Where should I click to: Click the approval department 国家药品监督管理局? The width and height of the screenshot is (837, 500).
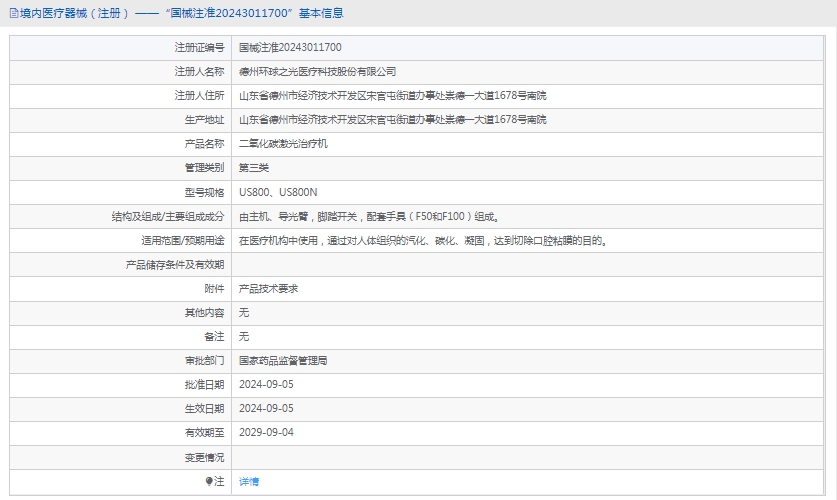[x=283, y=360]
